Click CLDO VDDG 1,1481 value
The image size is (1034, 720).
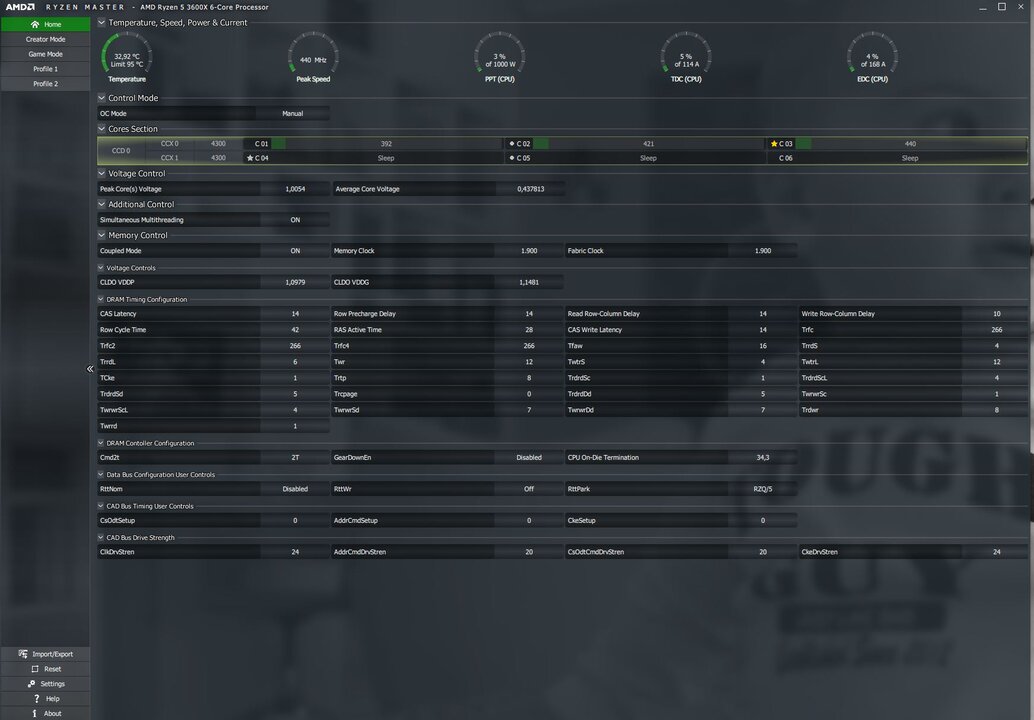529,282
